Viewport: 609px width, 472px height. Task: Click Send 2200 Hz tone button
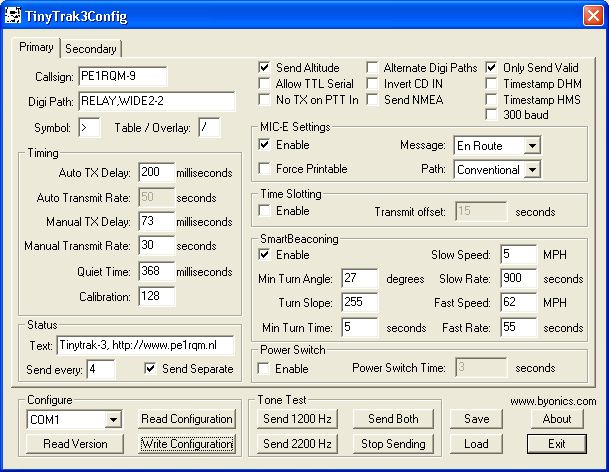click(297, 444)
